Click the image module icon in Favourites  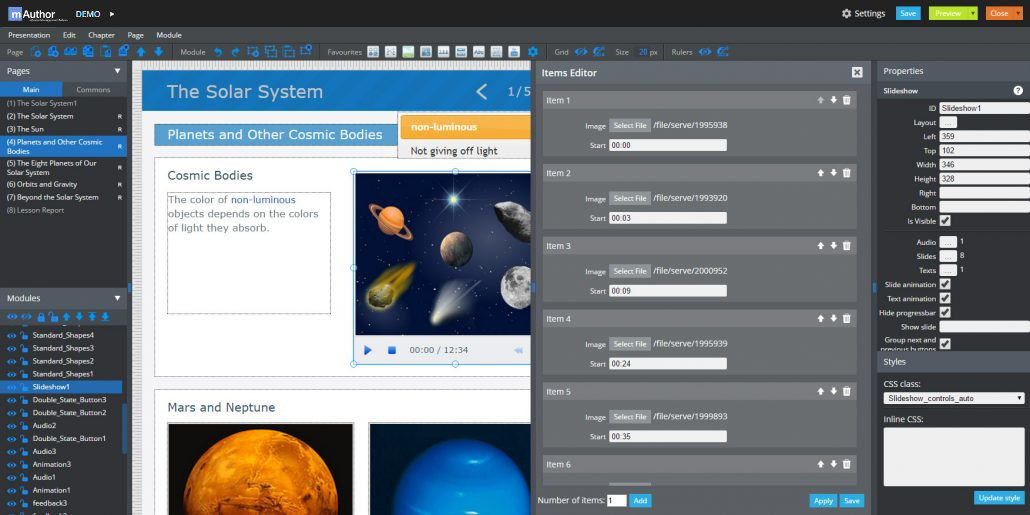click(408, 52)
